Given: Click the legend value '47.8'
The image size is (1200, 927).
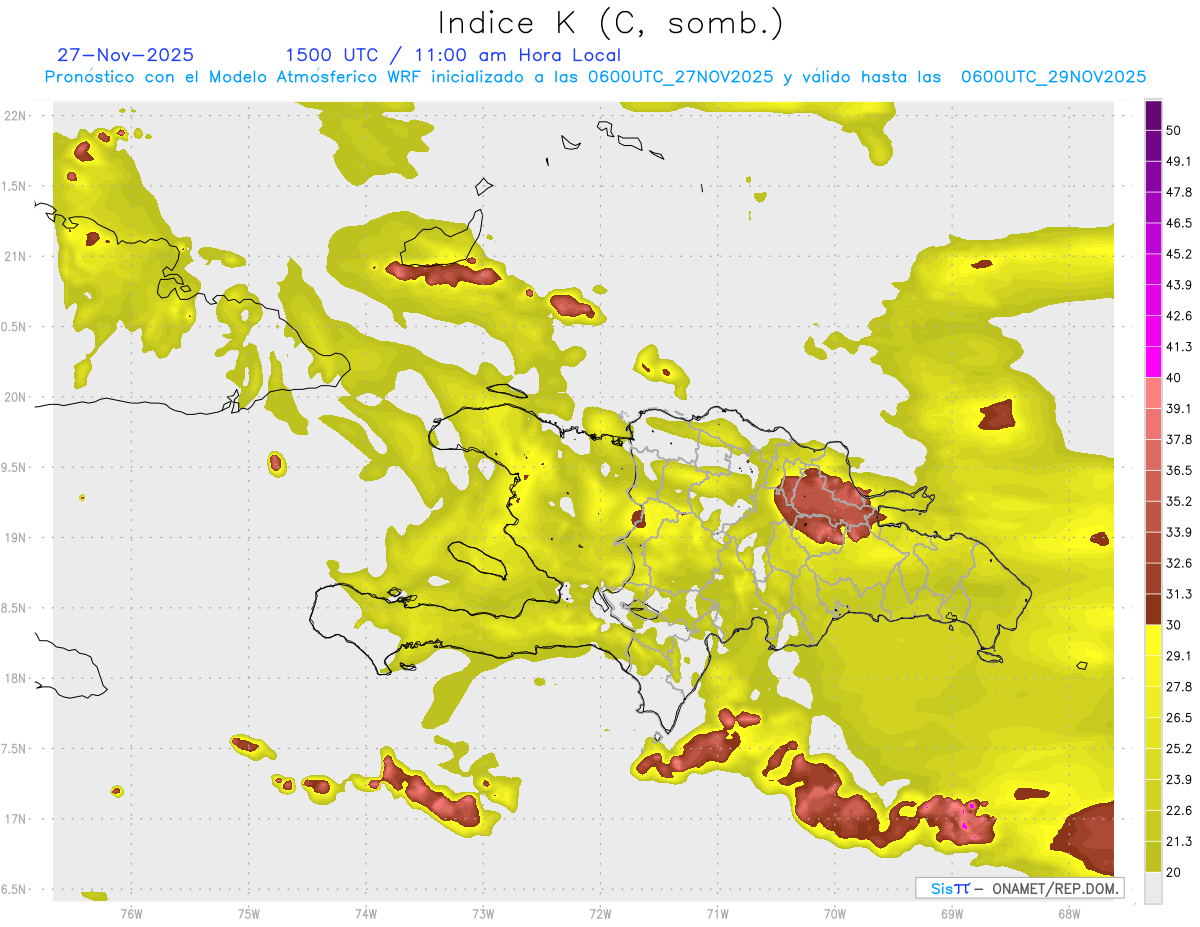Looking at the screenshot, I should 1179,192.
